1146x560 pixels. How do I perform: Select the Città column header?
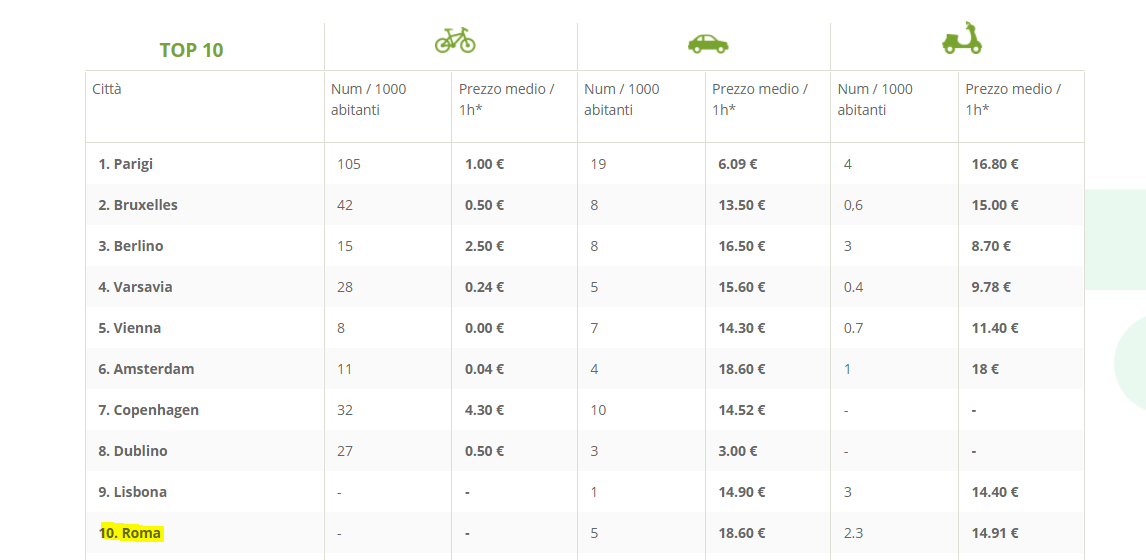coord(107,89)
